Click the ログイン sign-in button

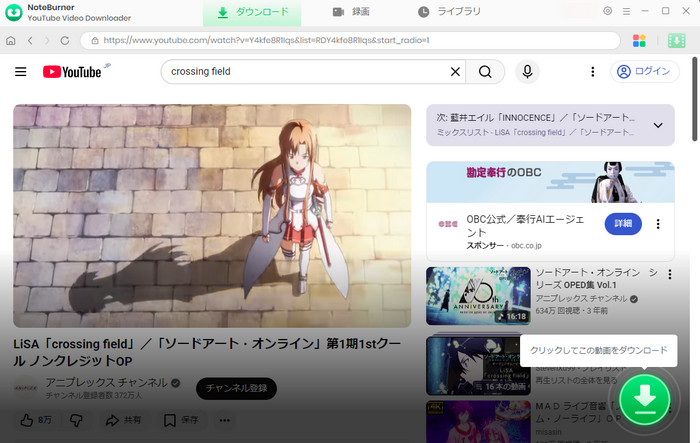click(x=644, y=71)
